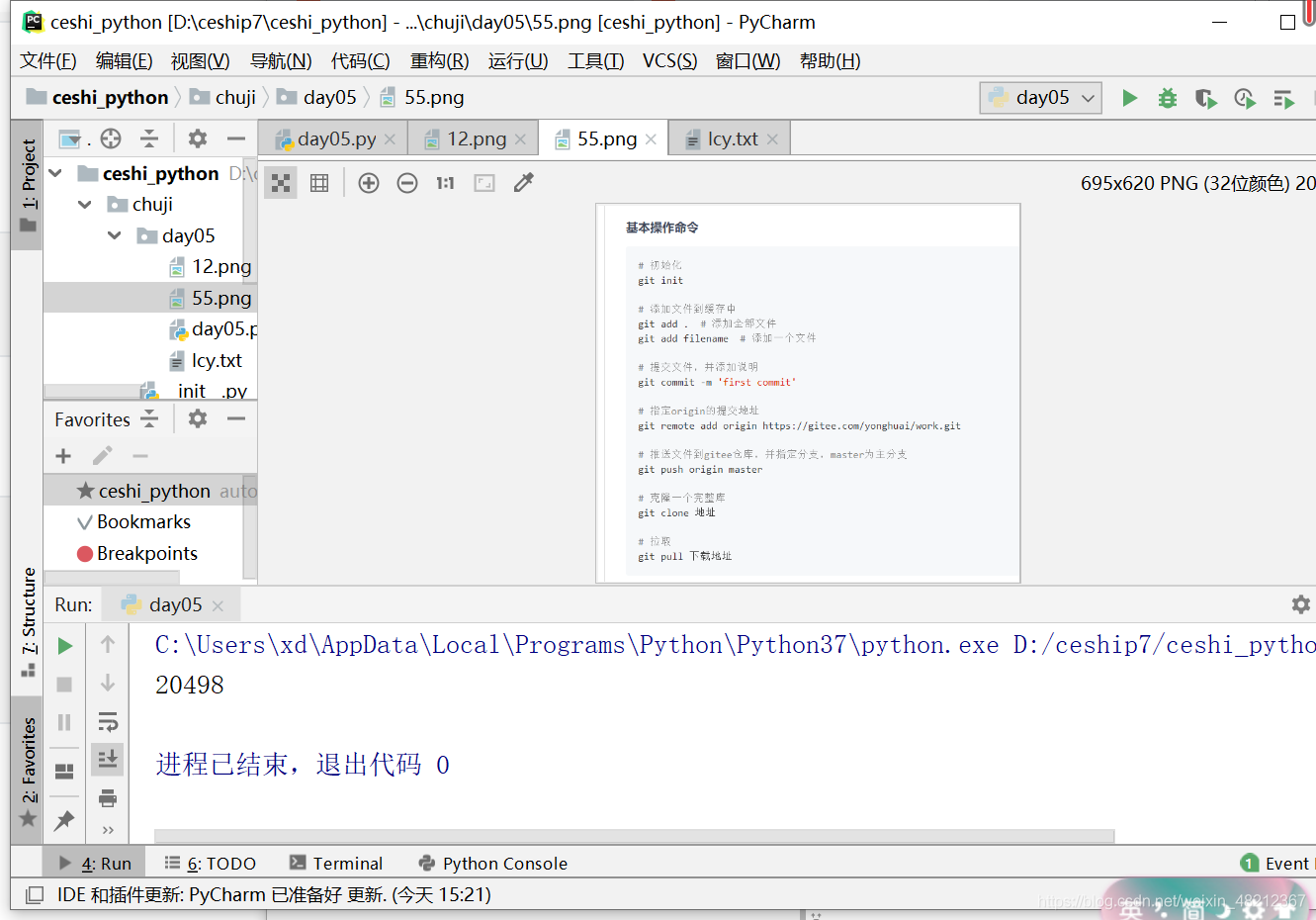This screenshot has width=1316, height=920.
Task: Add a new favorites list
Action: point(63,456)
